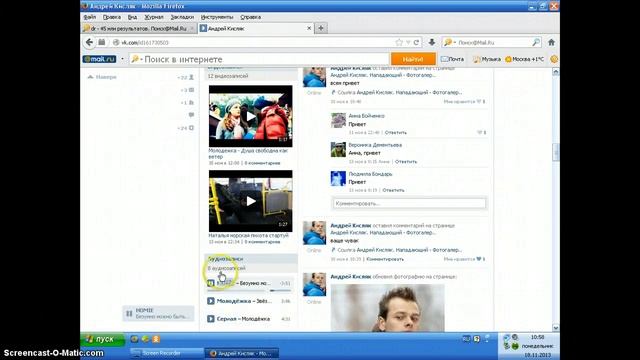Play the Молодёжка – Звёз... audio track

(211, 301)
